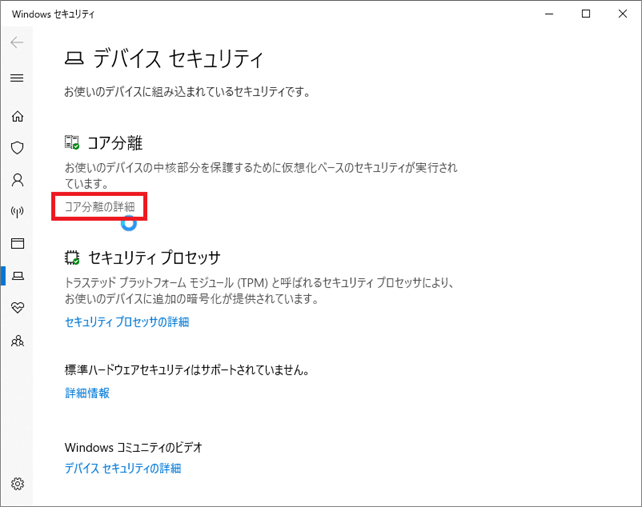
Task: Click the コア分離 chip icon with green check
Action: point(72,143)
